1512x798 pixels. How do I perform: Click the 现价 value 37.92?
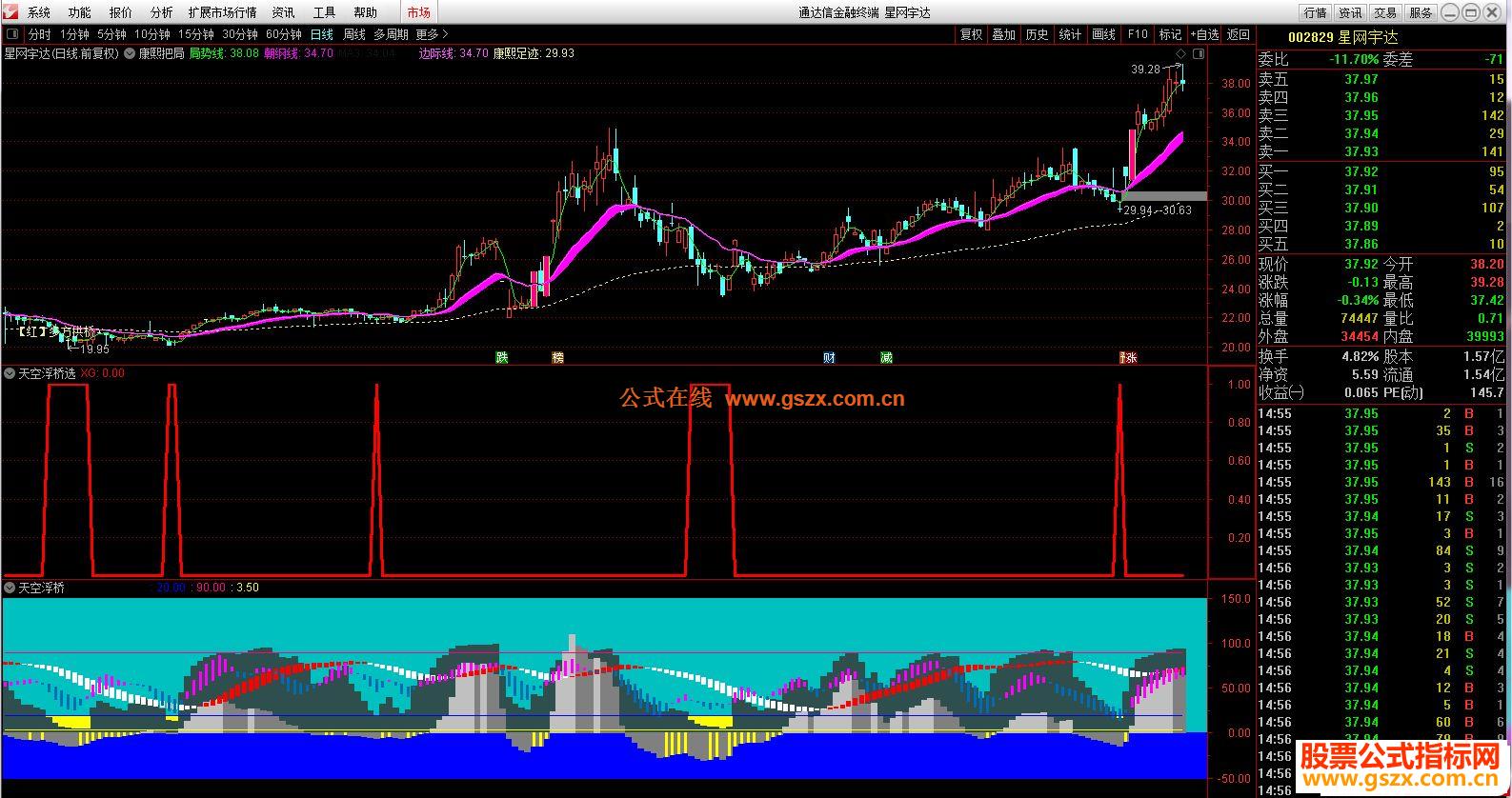click(x=1361, y=264)
